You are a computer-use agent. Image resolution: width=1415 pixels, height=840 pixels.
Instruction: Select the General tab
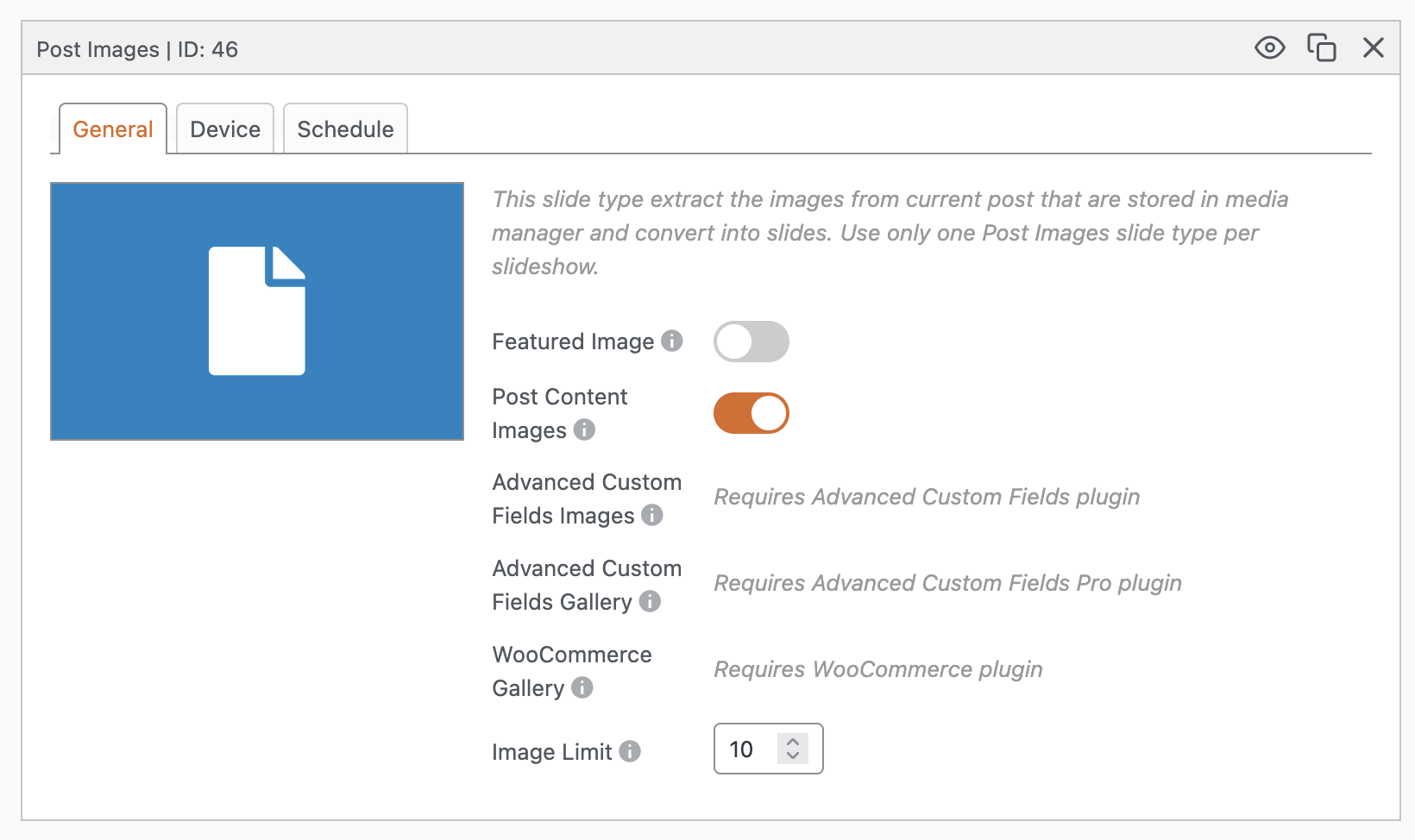(113, 129)
